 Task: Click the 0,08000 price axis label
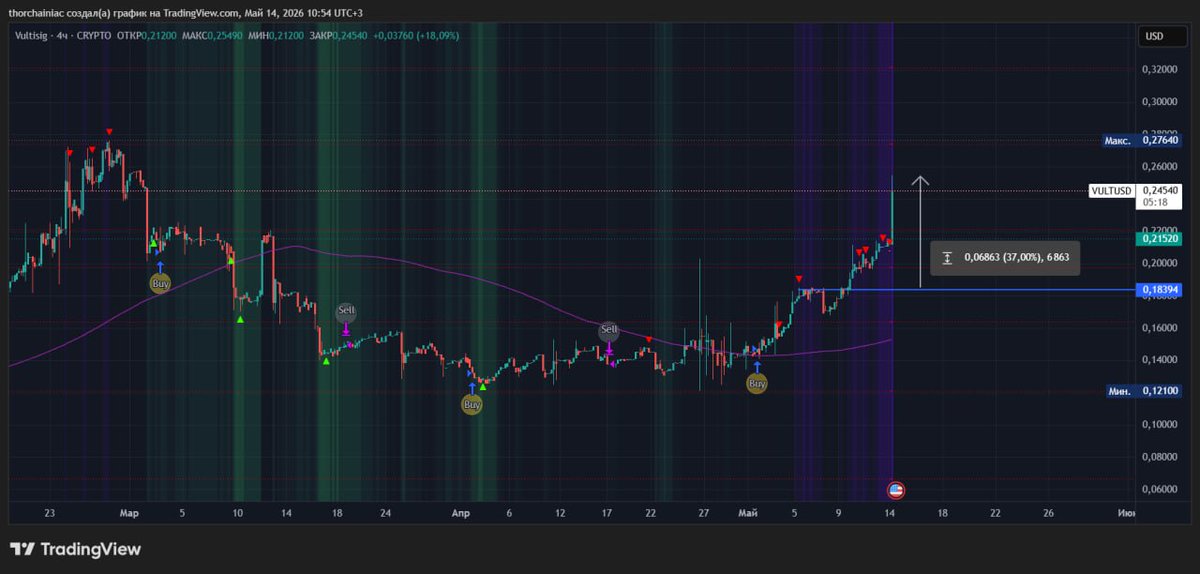coord(1160,457)
